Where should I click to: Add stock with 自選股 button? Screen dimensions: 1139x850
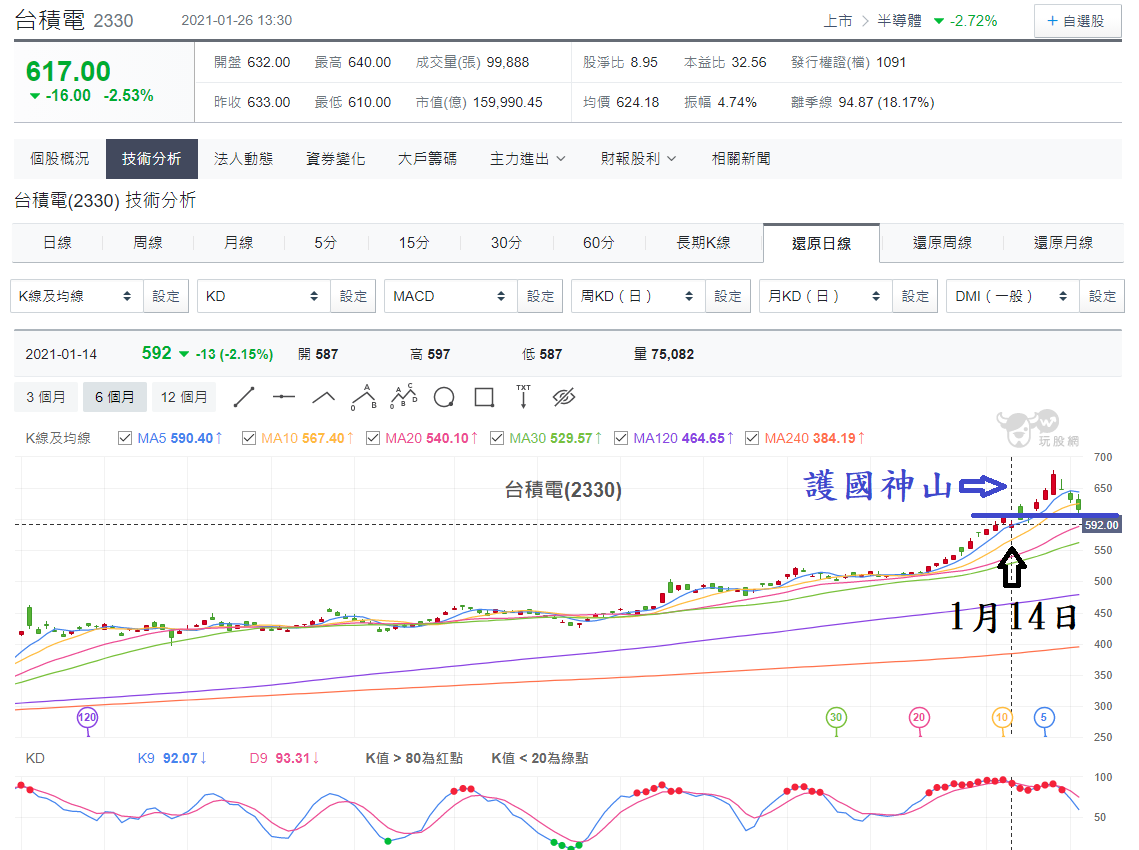1077,21
